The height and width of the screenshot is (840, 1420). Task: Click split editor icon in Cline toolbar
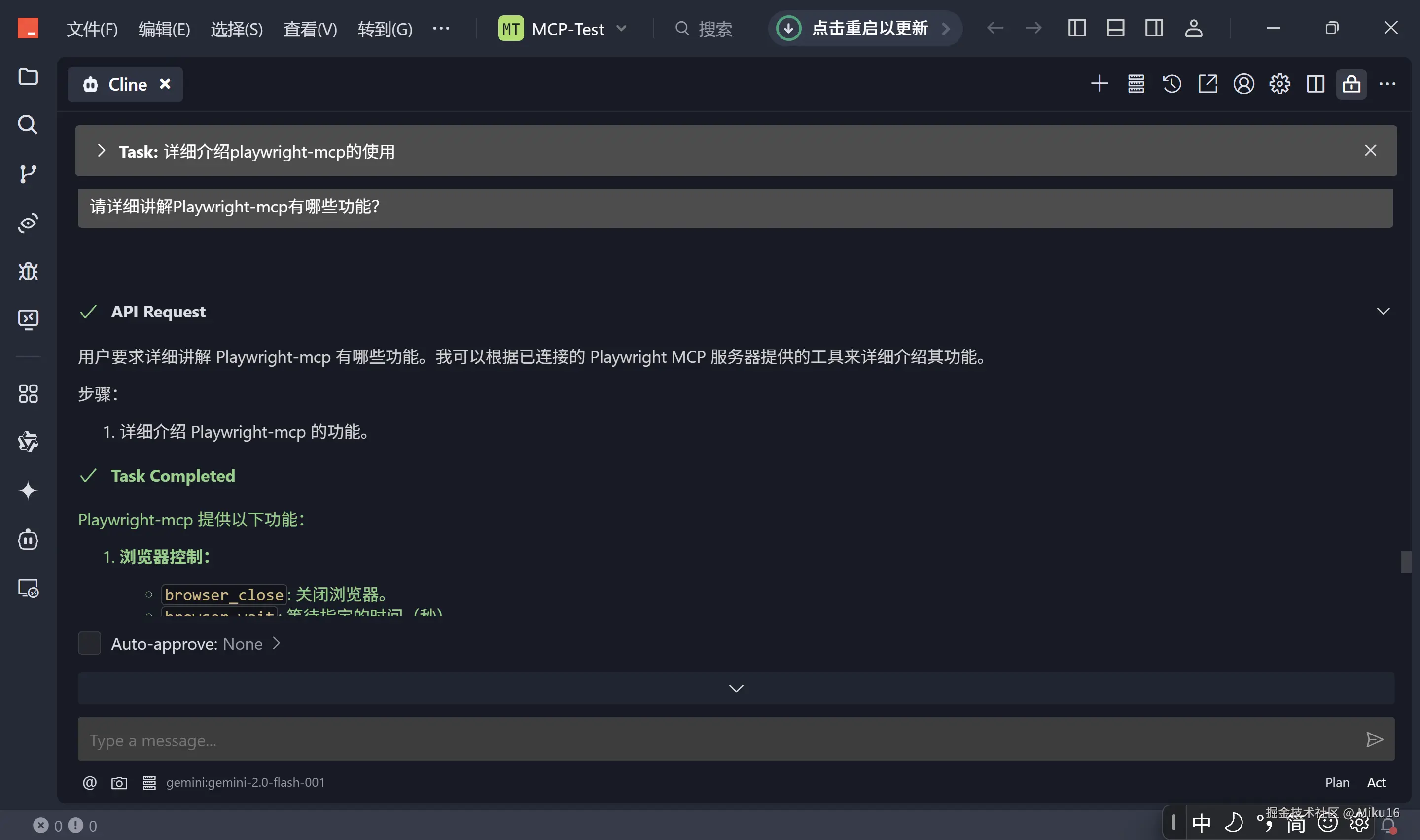(1315, 84)
